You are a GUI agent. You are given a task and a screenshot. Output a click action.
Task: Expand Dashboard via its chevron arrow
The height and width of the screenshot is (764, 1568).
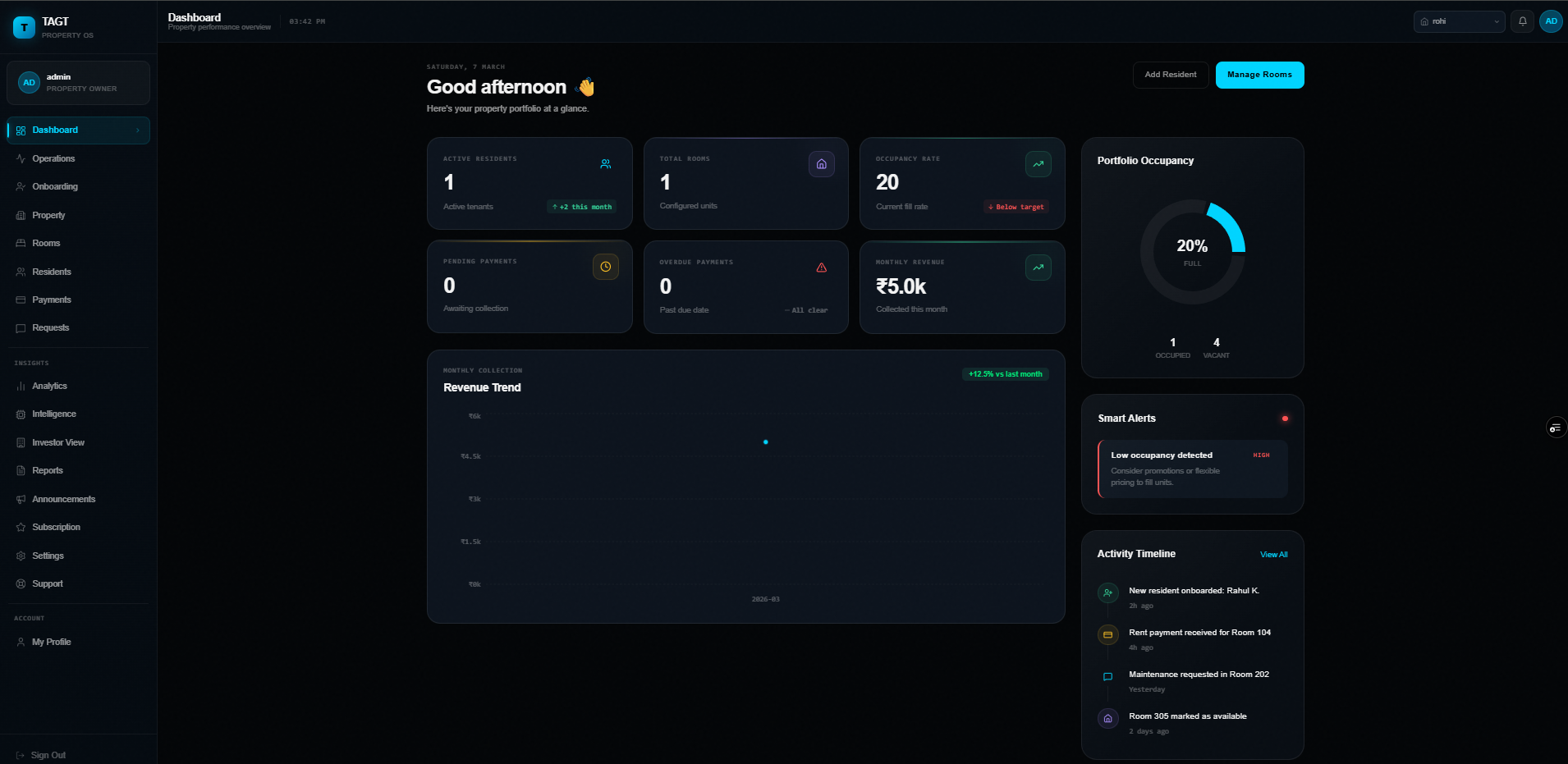[137, 130]
